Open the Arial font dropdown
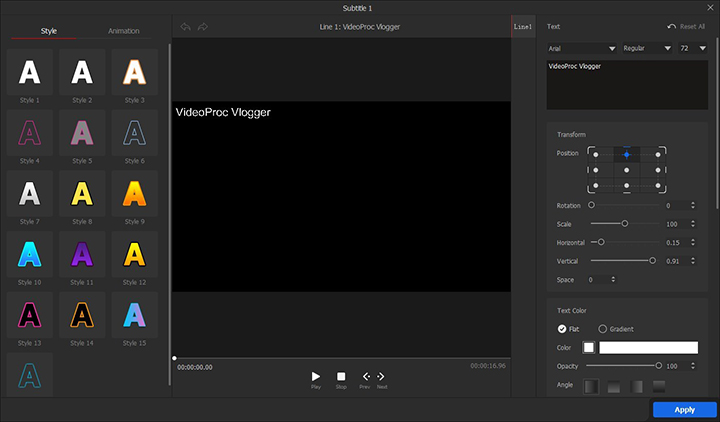This screenshot has width=720, height=422. (x=582, y=48)
